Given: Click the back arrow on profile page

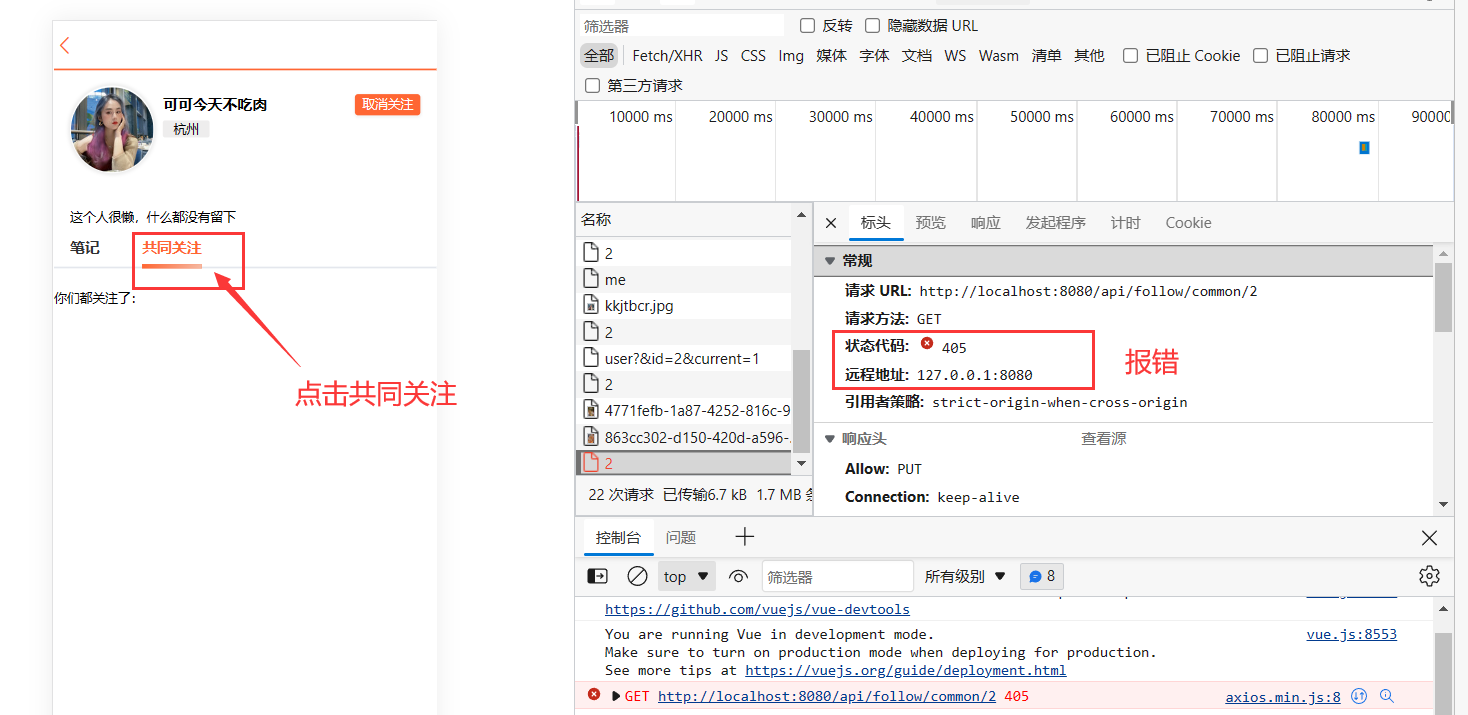Looking at the screenshot, I should click(65, 45).
